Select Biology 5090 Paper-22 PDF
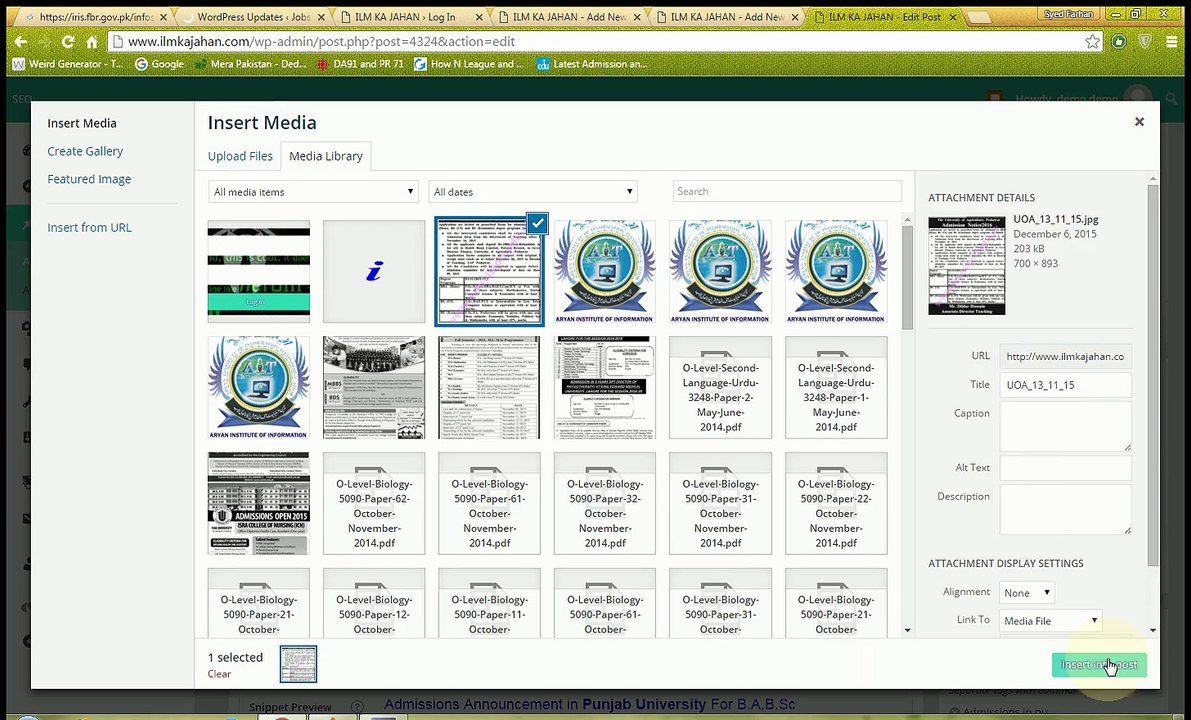The height and width of the screenshot is (720, 1191). (836, 503)
